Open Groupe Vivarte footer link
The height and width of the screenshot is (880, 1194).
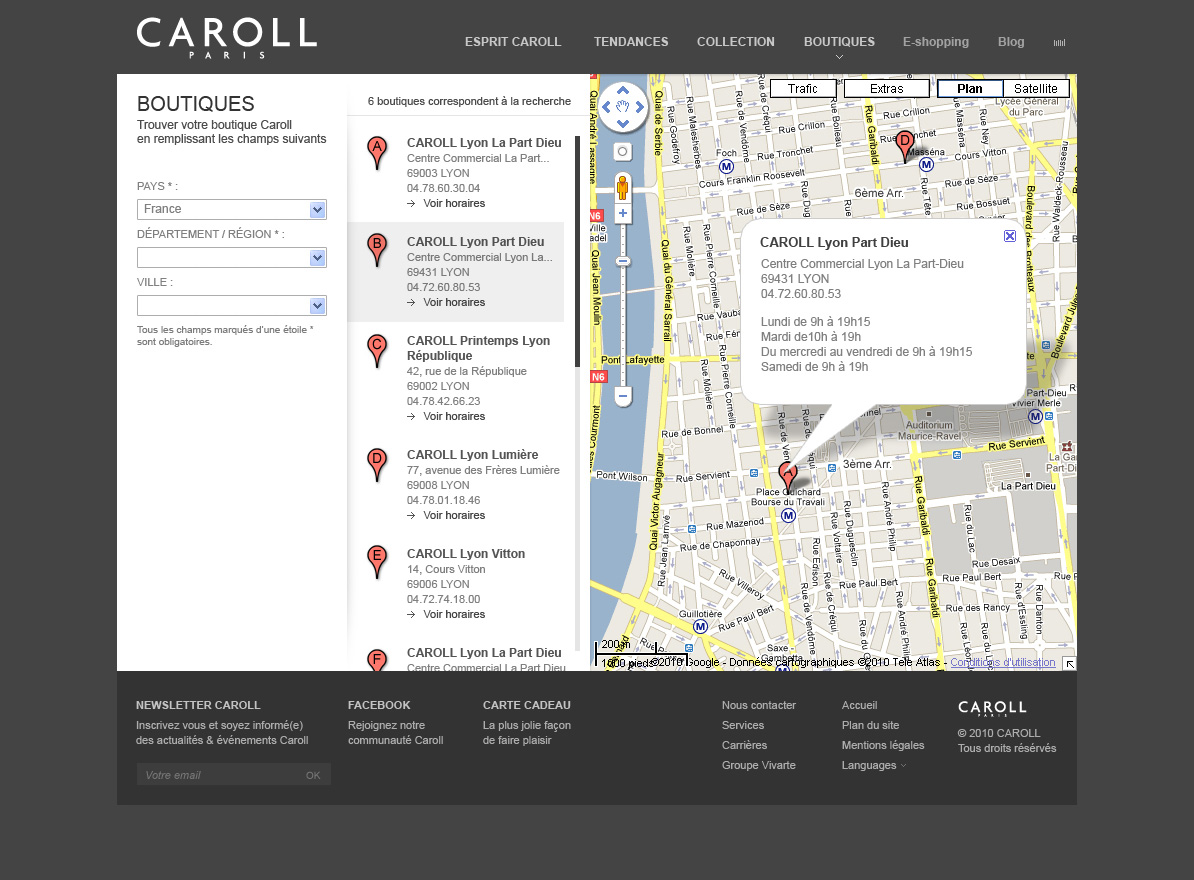758,765
